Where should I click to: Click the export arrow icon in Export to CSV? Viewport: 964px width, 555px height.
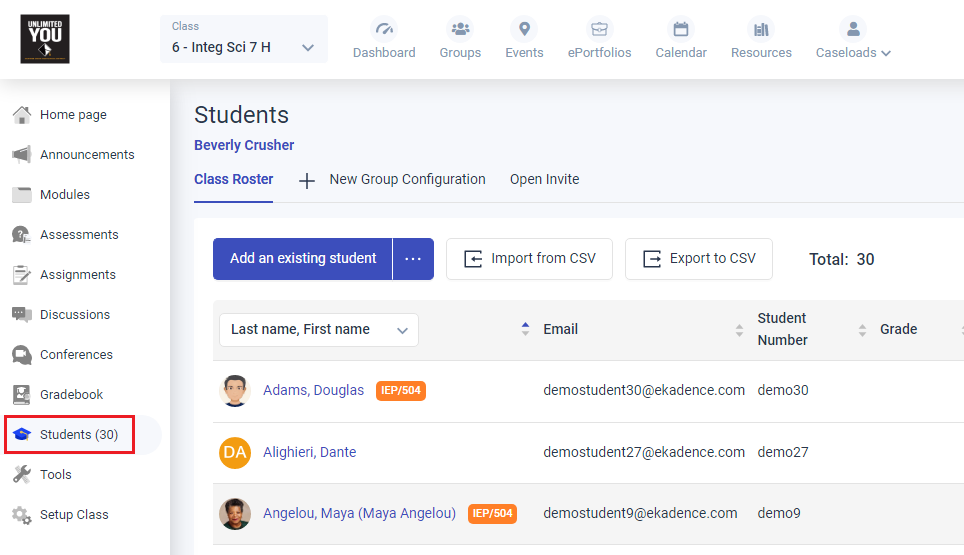[652, 259]
